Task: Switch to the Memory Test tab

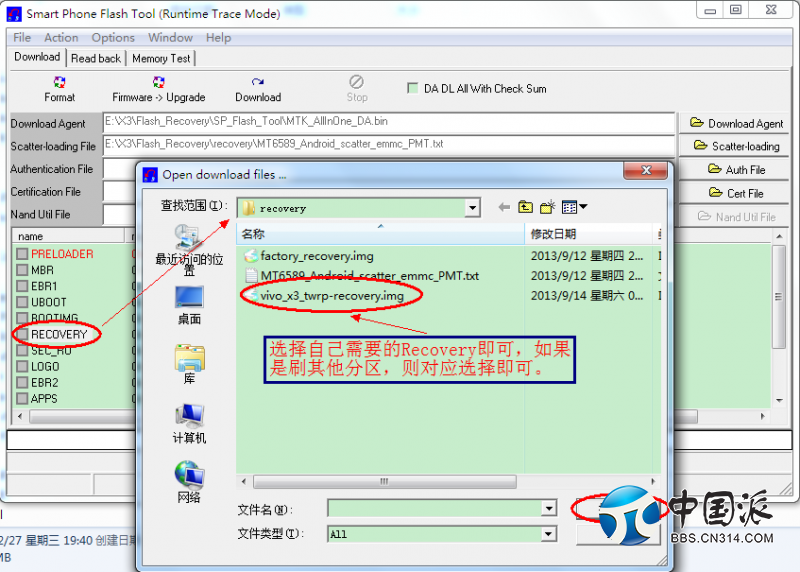Action: [x=161, y=59]
